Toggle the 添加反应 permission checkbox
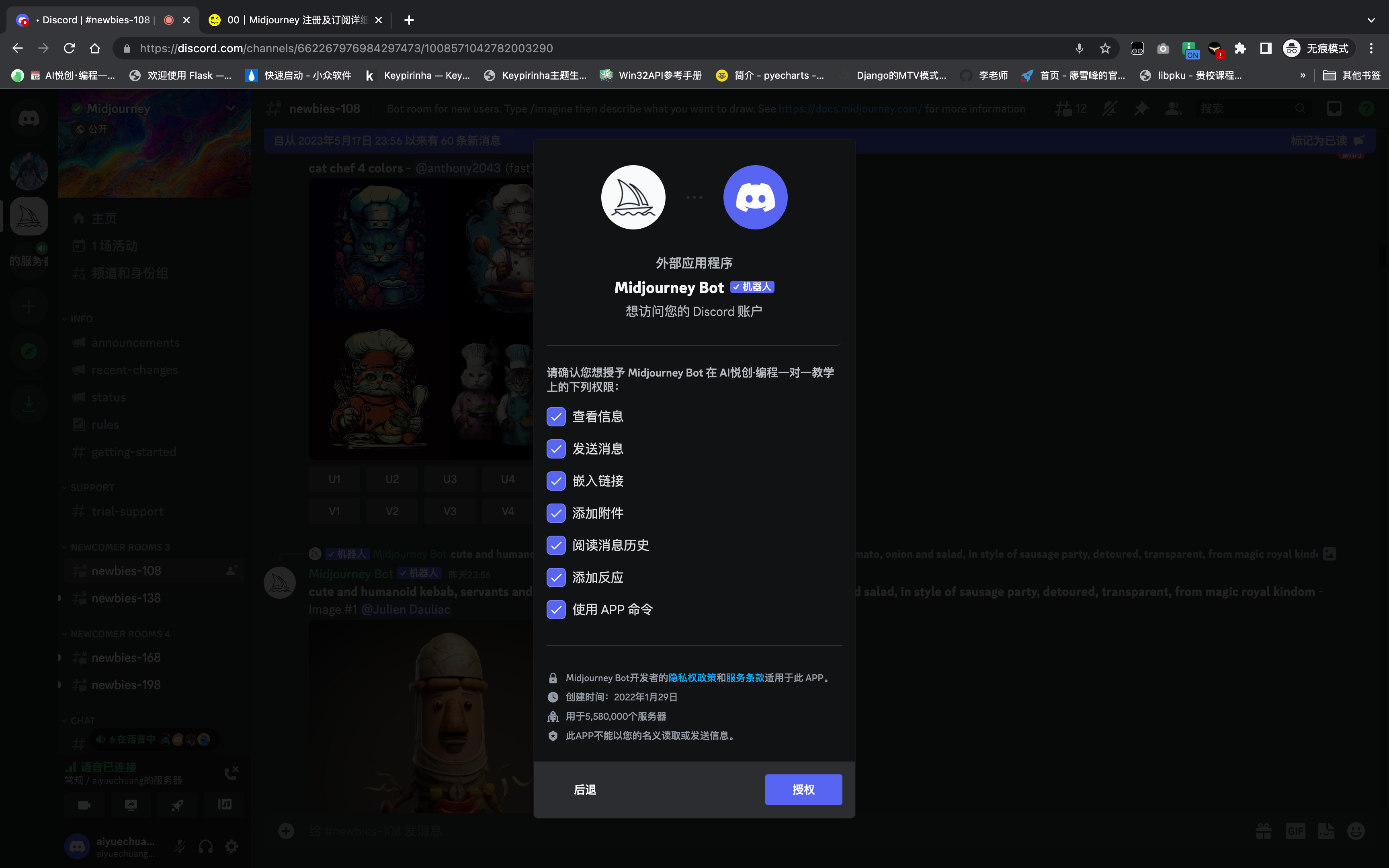 pyautogui.click(x=555, y=577)
